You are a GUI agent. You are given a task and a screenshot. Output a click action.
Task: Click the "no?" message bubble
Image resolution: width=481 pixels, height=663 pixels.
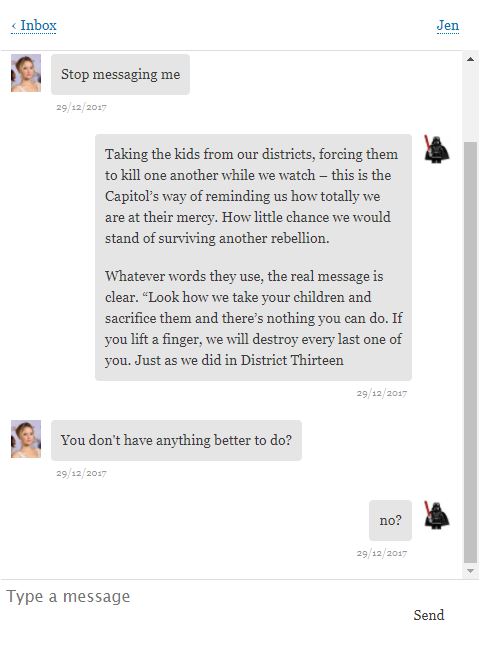(390, 521)
